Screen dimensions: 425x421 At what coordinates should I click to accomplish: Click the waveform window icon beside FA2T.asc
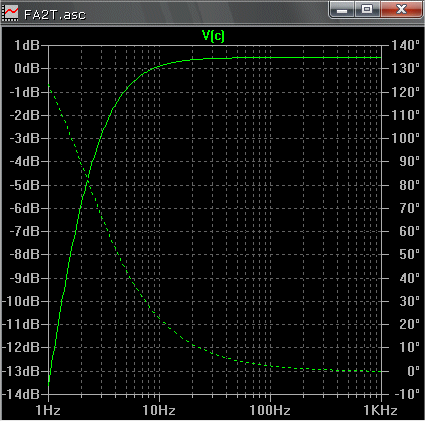coord(11,14)
